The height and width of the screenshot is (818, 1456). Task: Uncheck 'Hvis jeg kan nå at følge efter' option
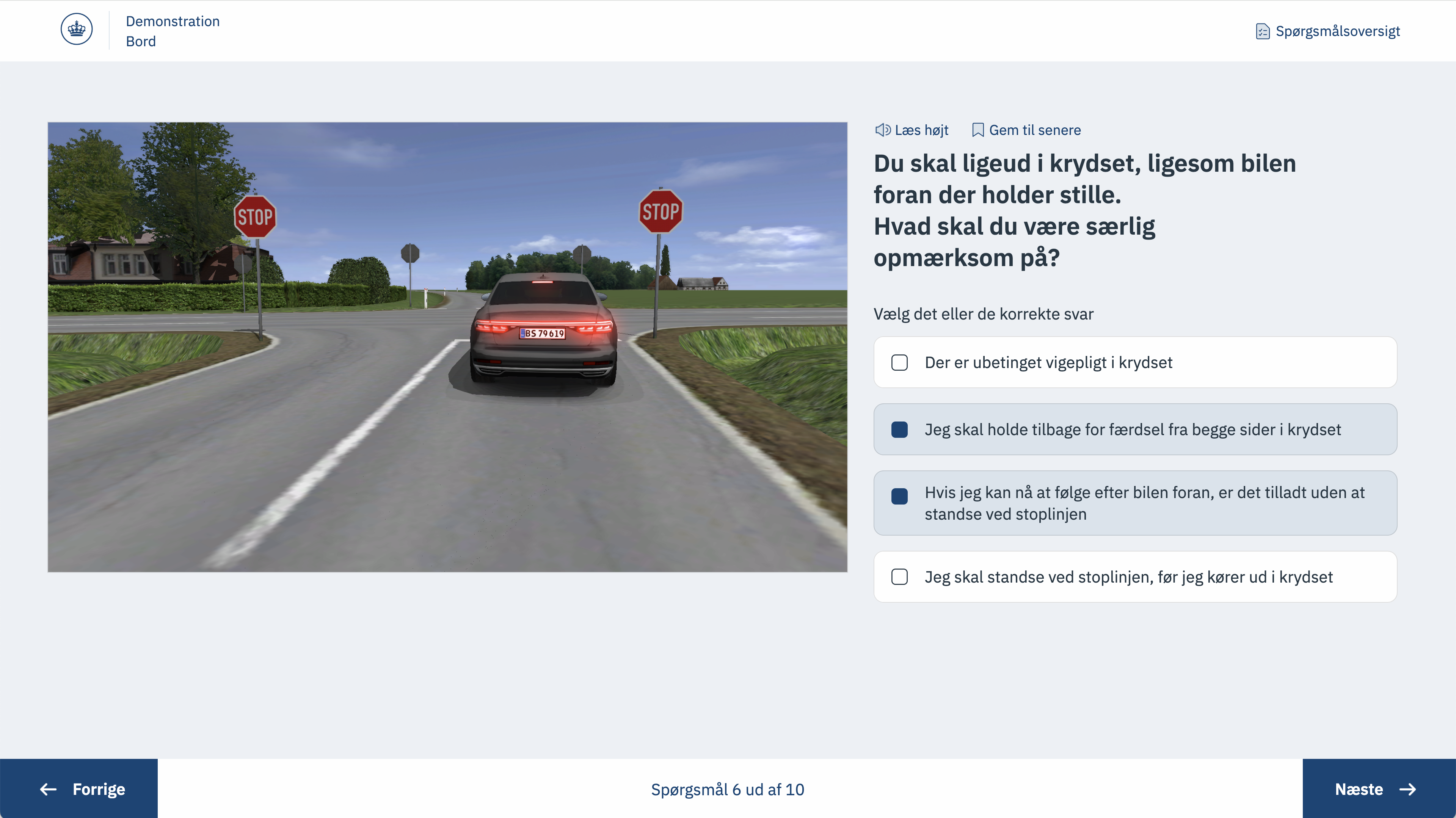point(899,496)
